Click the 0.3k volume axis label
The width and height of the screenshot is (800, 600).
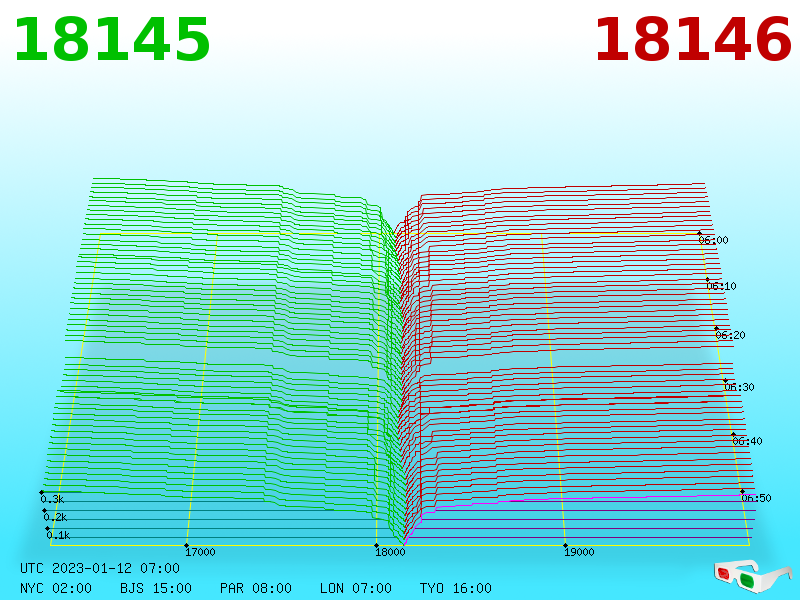[x=52, y=499]
